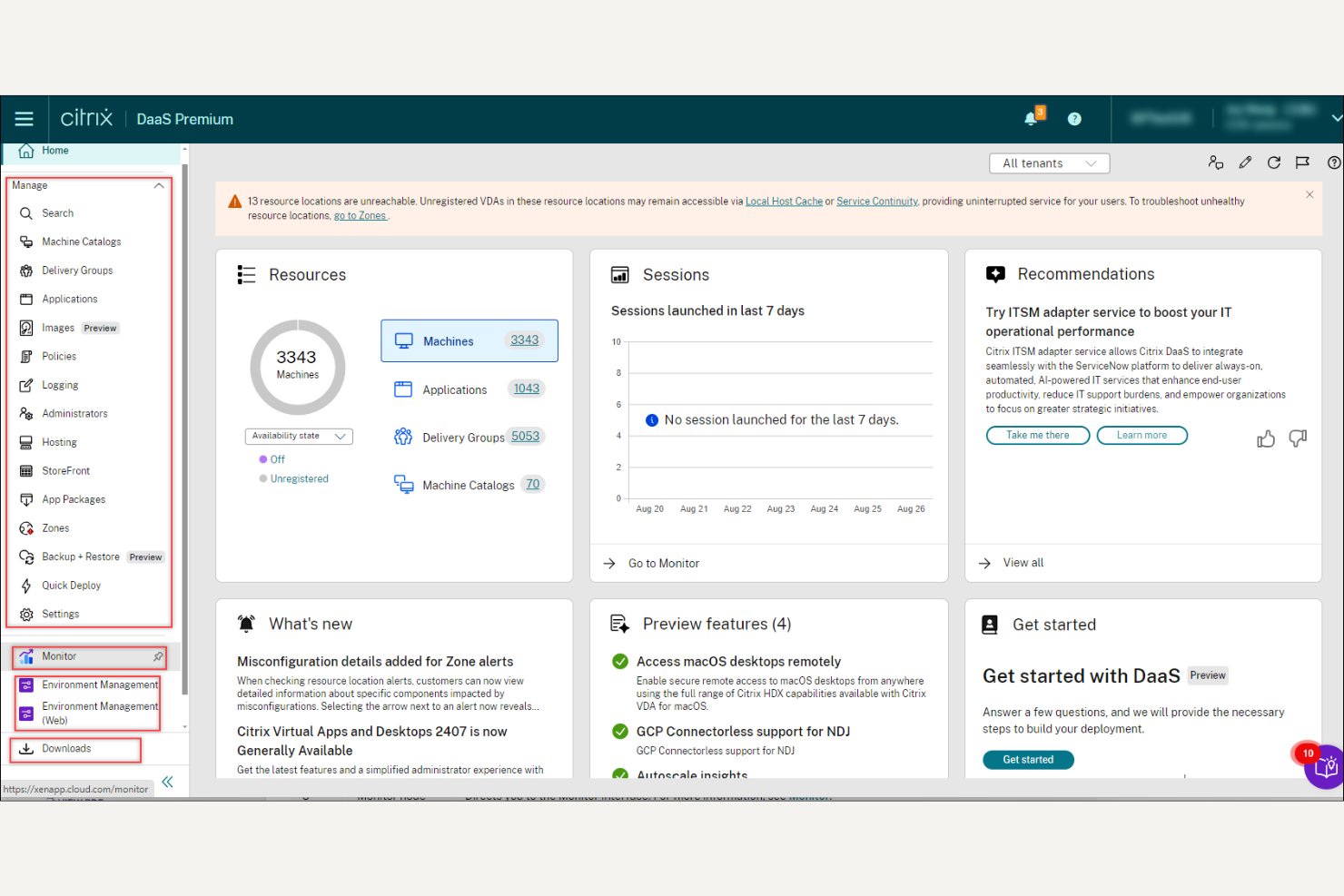Click the Get started button
Image resolution: width=1344 pixels, height=896 pixels.
[x=1028, y=760]
